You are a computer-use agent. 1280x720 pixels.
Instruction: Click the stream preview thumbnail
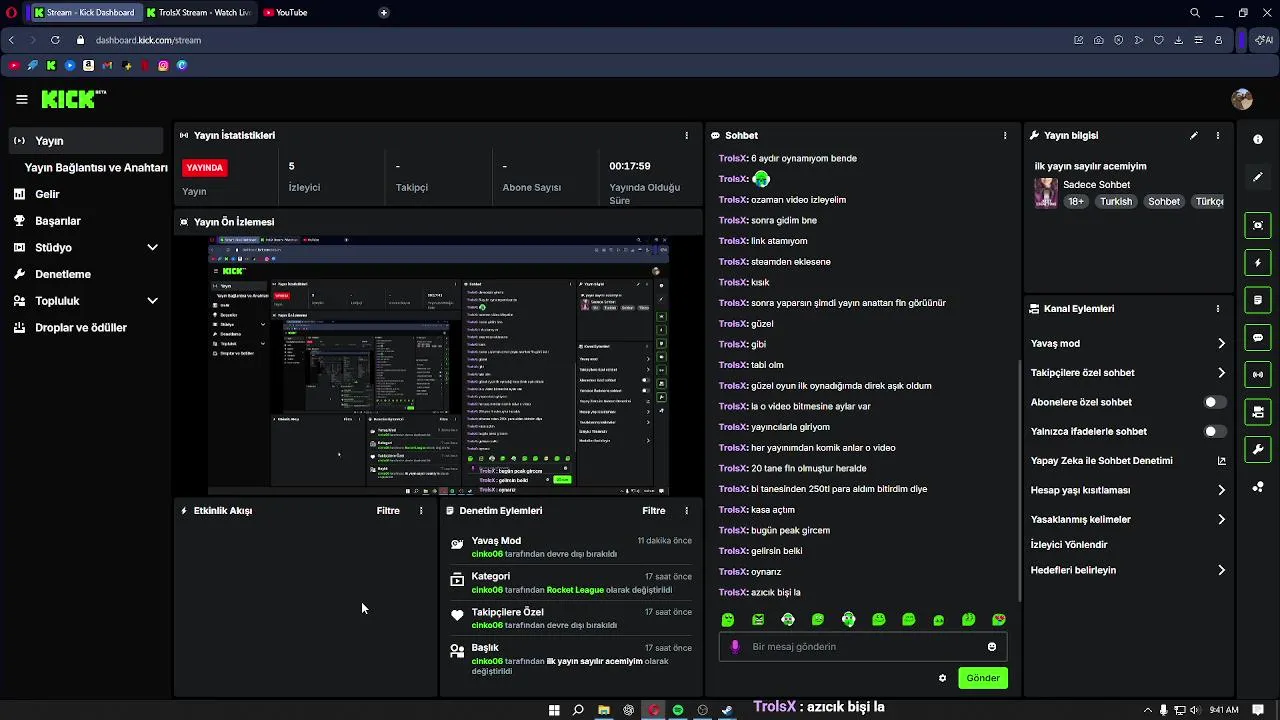[438, 365]
